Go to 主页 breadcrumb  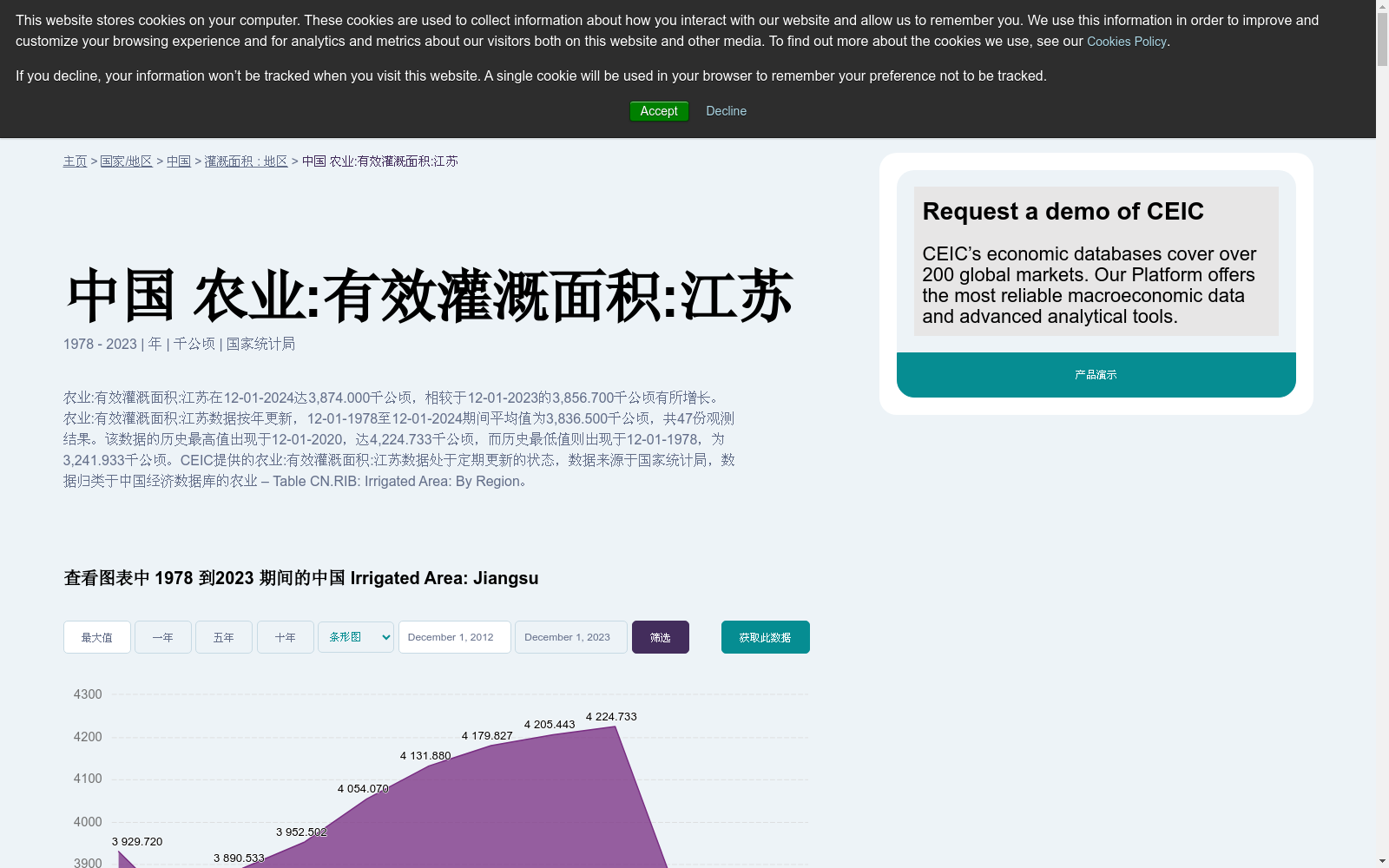click(75, 161)
